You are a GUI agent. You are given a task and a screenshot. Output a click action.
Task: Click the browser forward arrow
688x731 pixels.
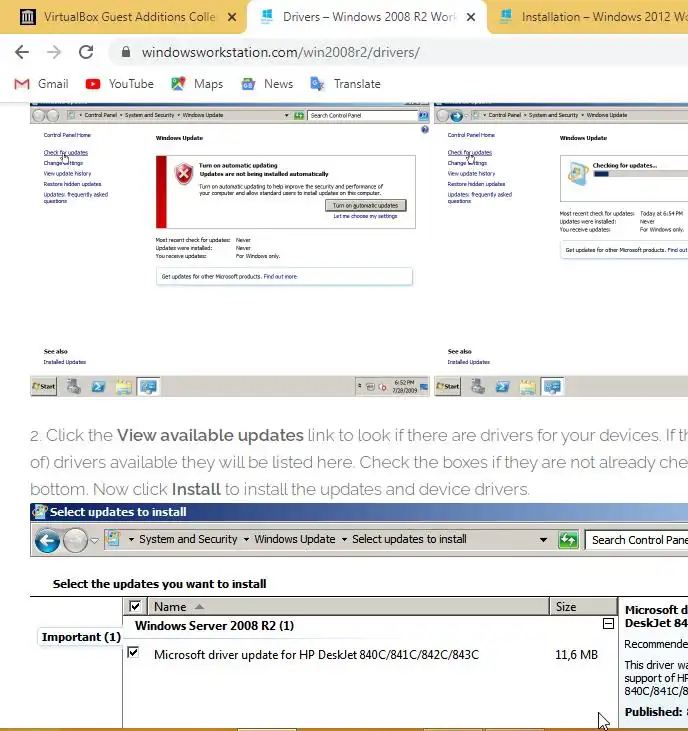pos(54,52)
